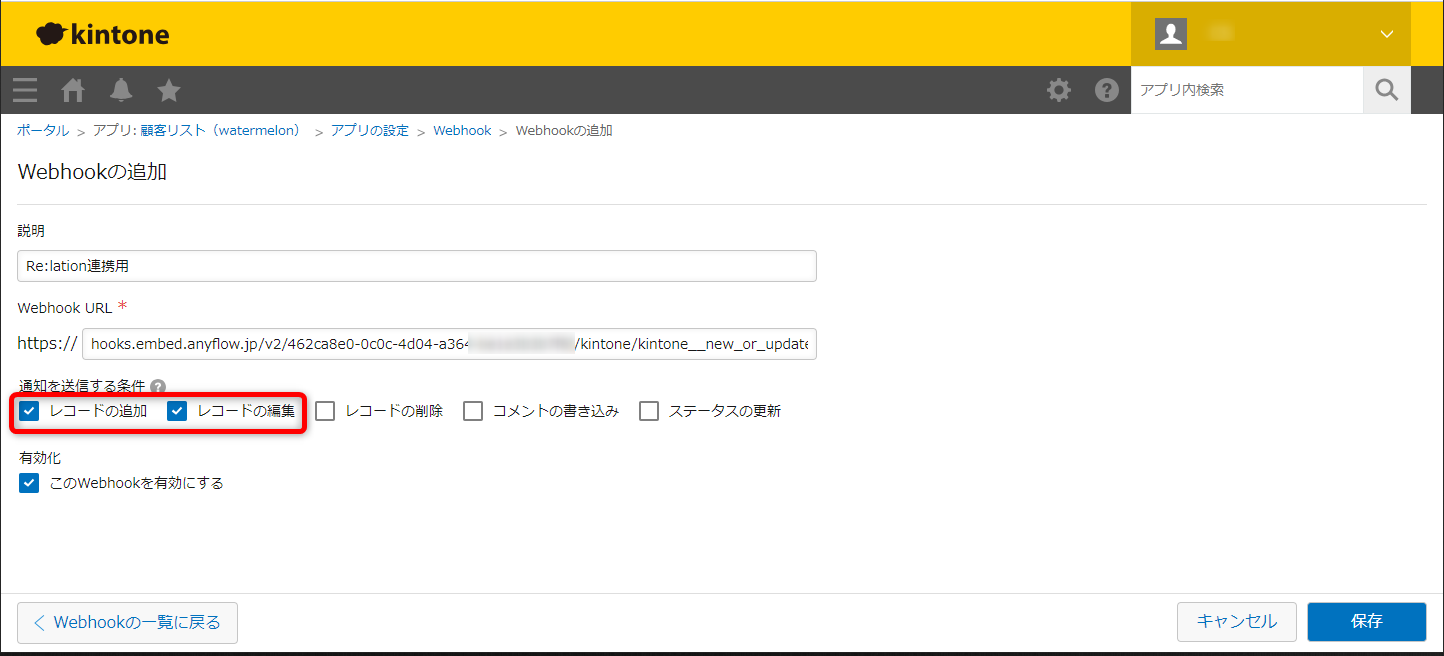
Task: Open the favorites star icon
Action: pos(169,90)
